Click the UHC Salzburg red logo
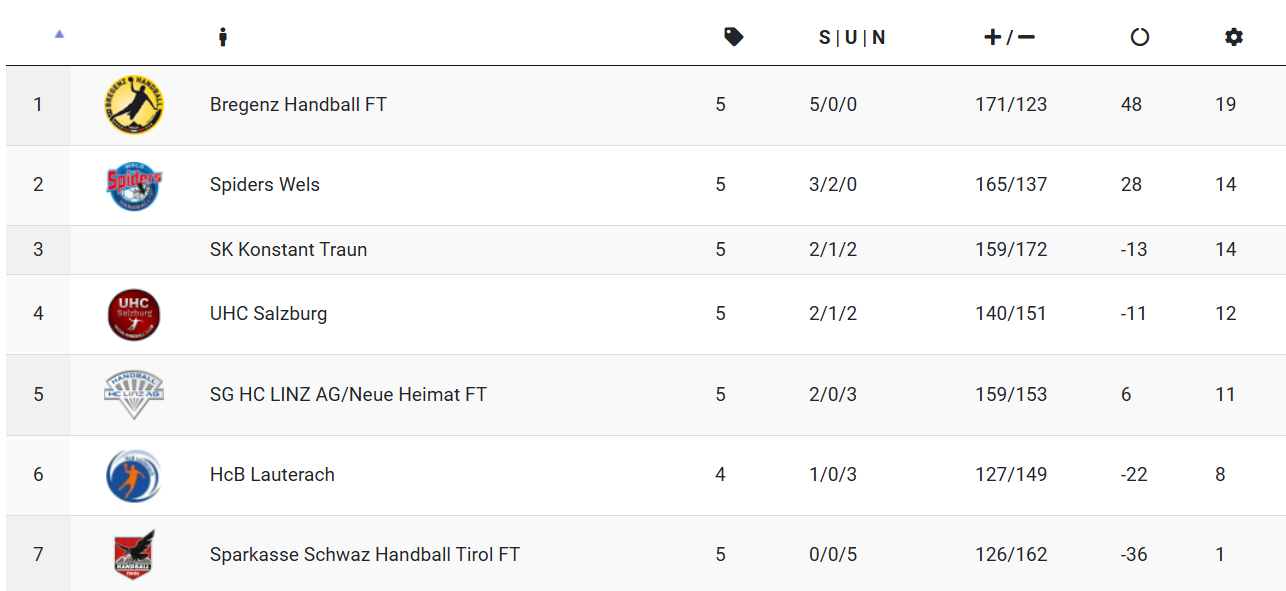The image size is (1286, 591). pos(134,314)
